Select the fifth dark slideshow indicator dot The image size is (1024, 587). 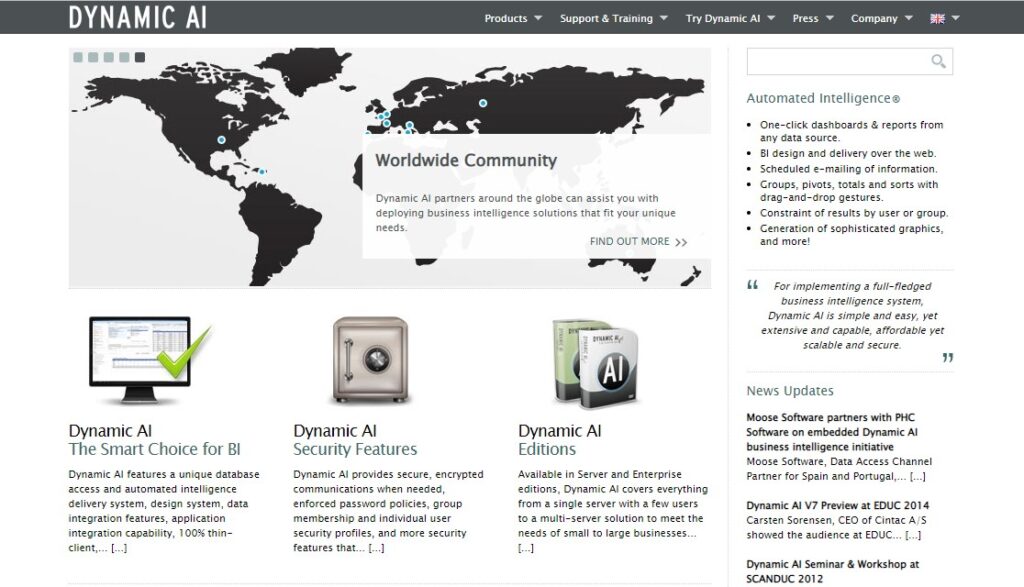click(x=140, y=57)
